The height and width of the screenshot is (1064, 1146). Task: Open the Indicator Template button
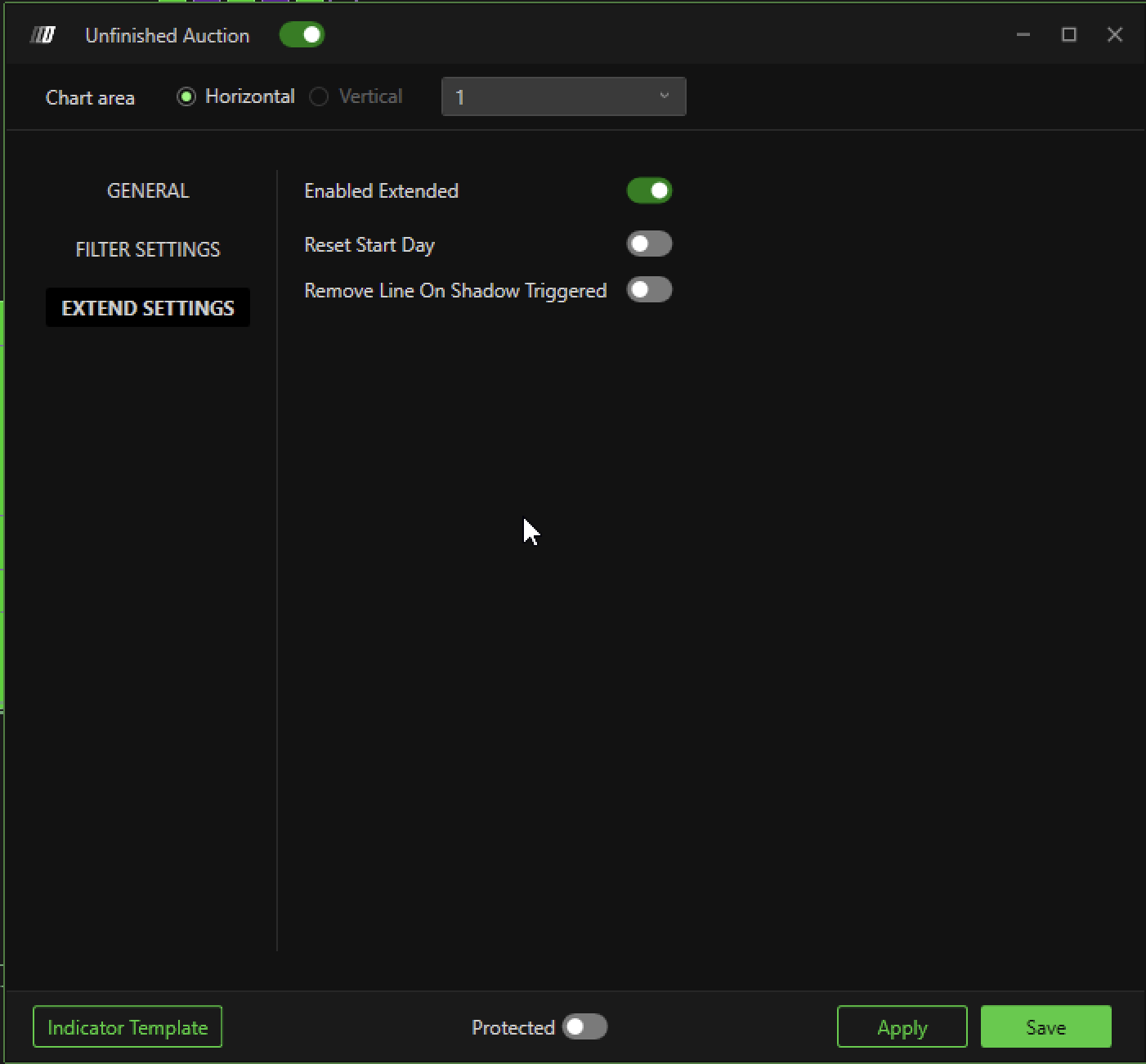tap(128, 1027)
